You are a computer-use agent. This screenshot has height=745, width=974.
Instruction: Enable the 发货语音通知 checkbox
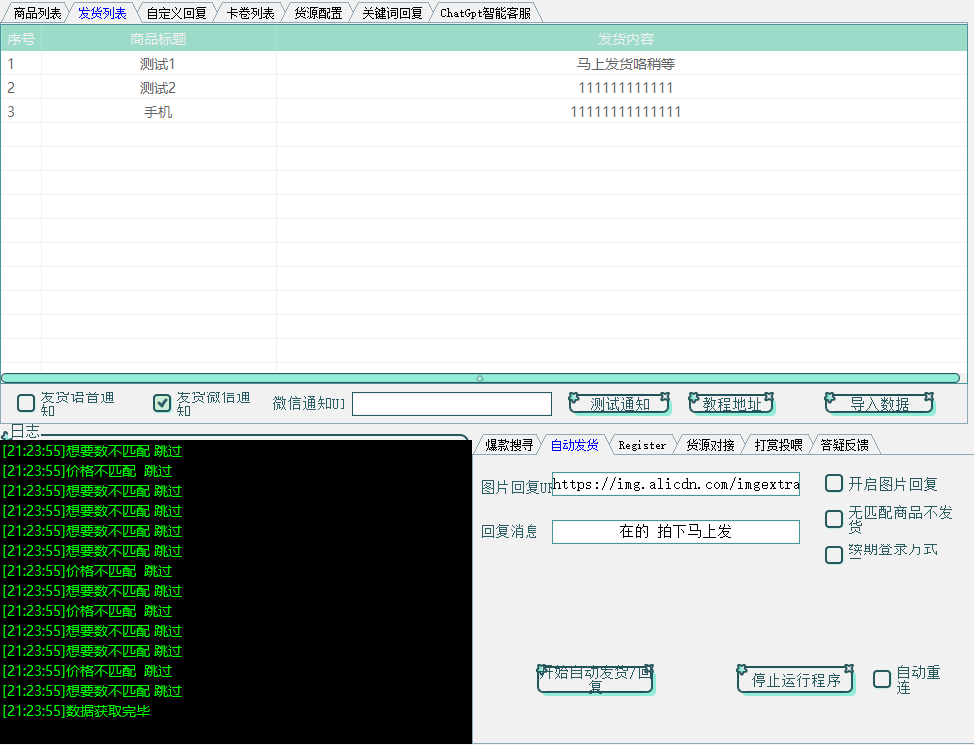25,403
